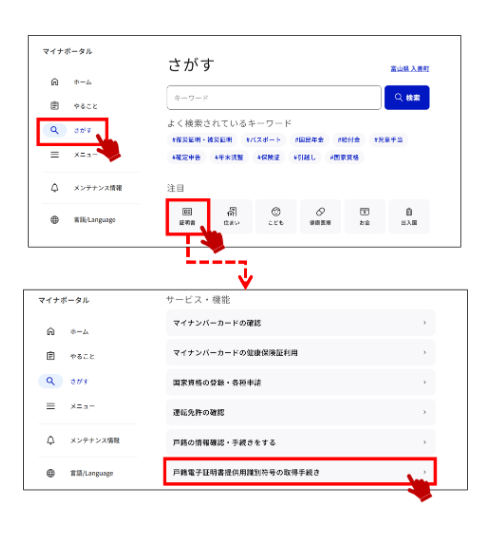501x537 pixels.
Task: Expand the マイナンバーカードの確認 row chevron
Action: point(425,323)
